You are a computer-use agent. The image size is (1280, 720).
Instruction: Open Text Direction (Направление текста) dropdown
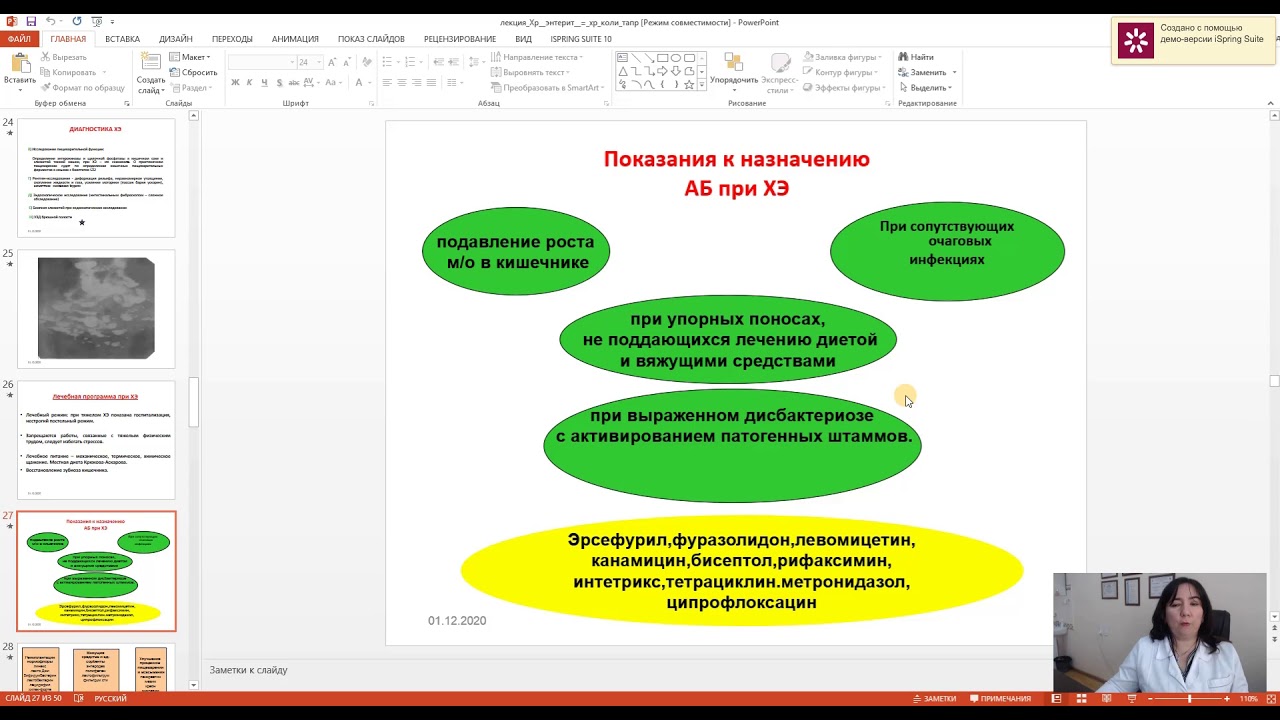tap(538, 57)
